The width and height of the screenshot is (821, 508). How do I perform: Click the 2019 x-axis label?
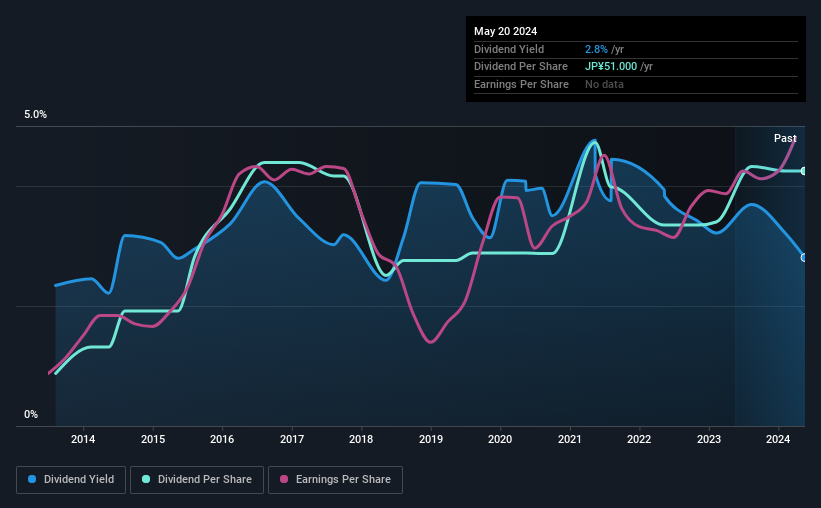tap(431, 439)
